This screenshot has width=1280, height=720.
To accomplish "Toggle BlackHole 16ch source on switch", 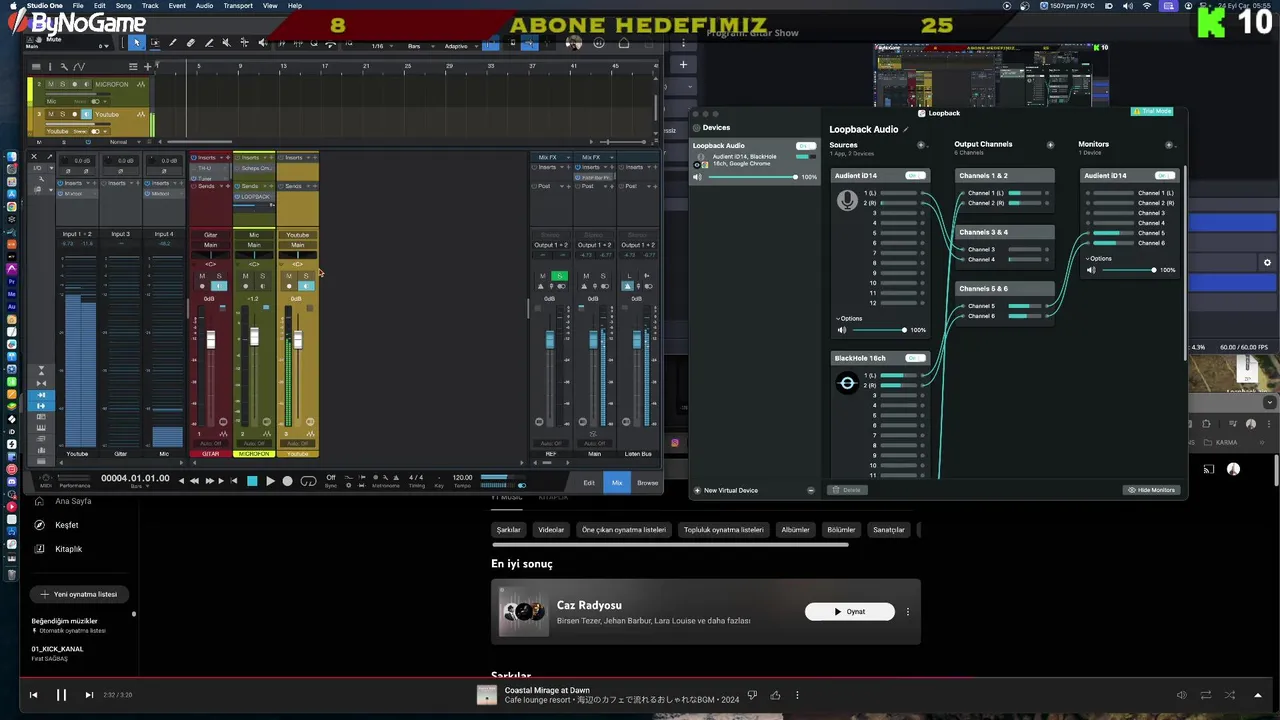I will click(x=914, y=358).
